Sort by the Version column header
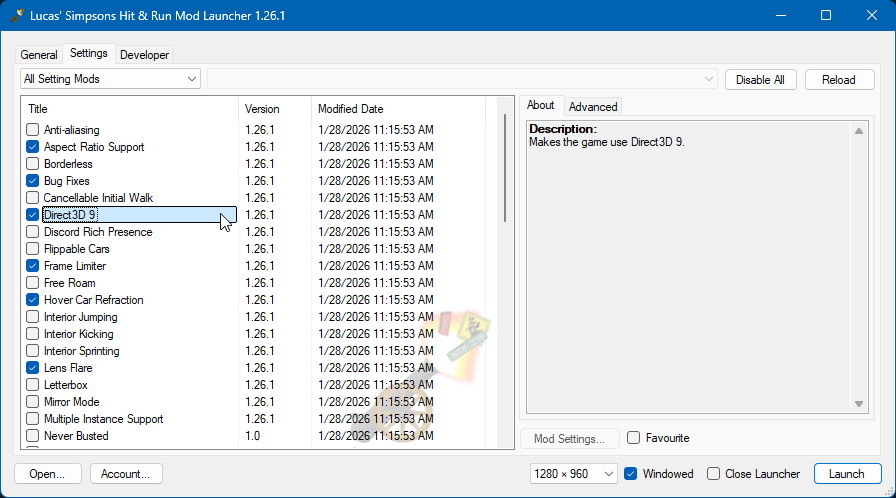This screenshot has height=498, width=896. pyautogui.click(x=275, y=109)
